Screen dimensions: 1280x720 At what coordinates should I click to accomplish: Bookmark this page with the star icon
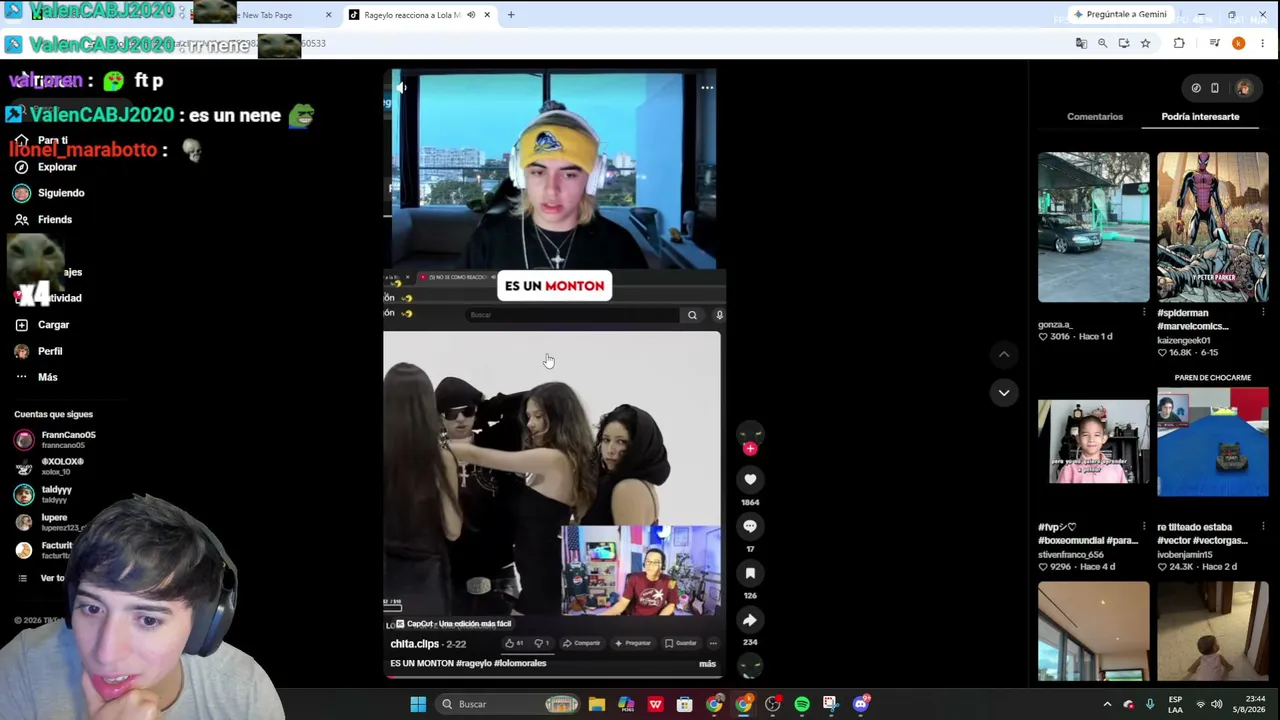tap(1145, 43)
